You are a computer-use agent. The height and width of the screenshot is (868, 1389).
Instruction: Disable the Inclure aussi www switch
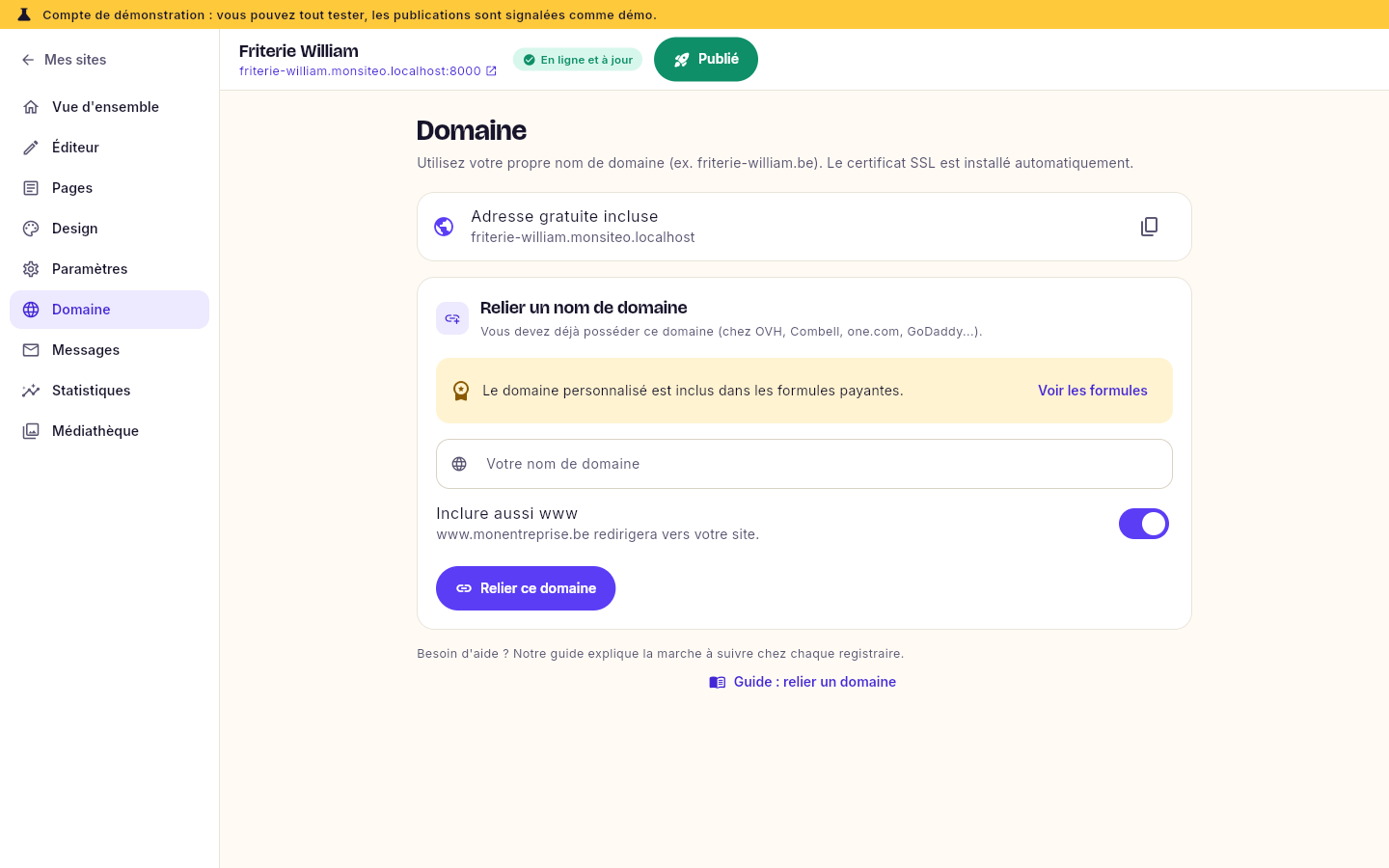point(1144,524)
